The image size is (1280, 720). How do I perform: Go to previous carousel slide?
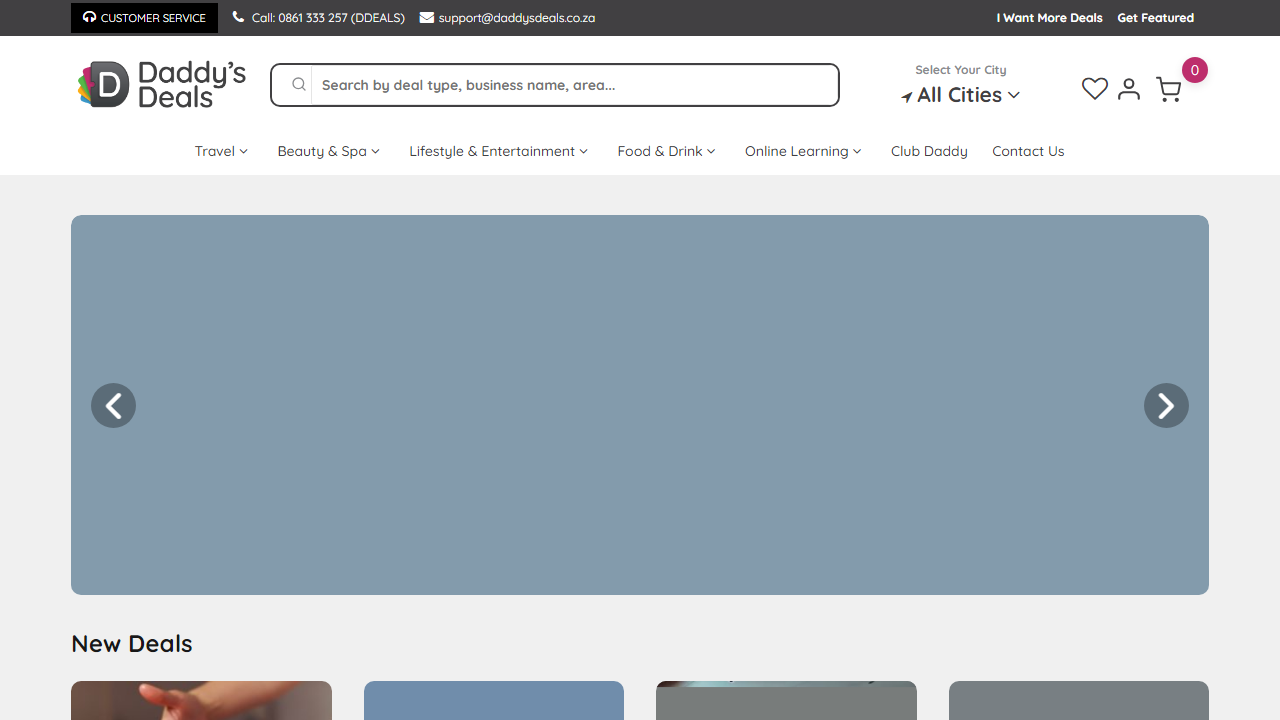[113, 405]
